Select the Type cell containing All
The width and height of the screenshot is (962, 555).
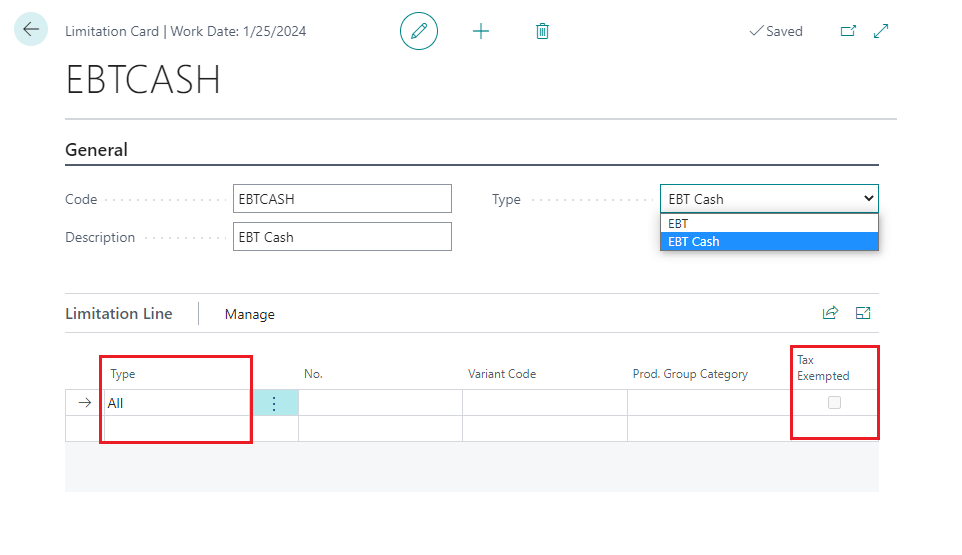coord(175,403)
